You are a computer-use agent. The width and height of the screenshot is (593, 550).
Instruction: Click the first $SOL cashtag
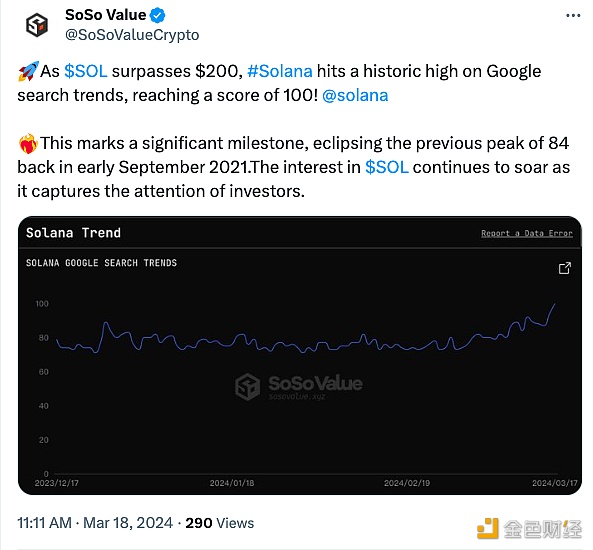pyautogui.click(x=86, y=71)
